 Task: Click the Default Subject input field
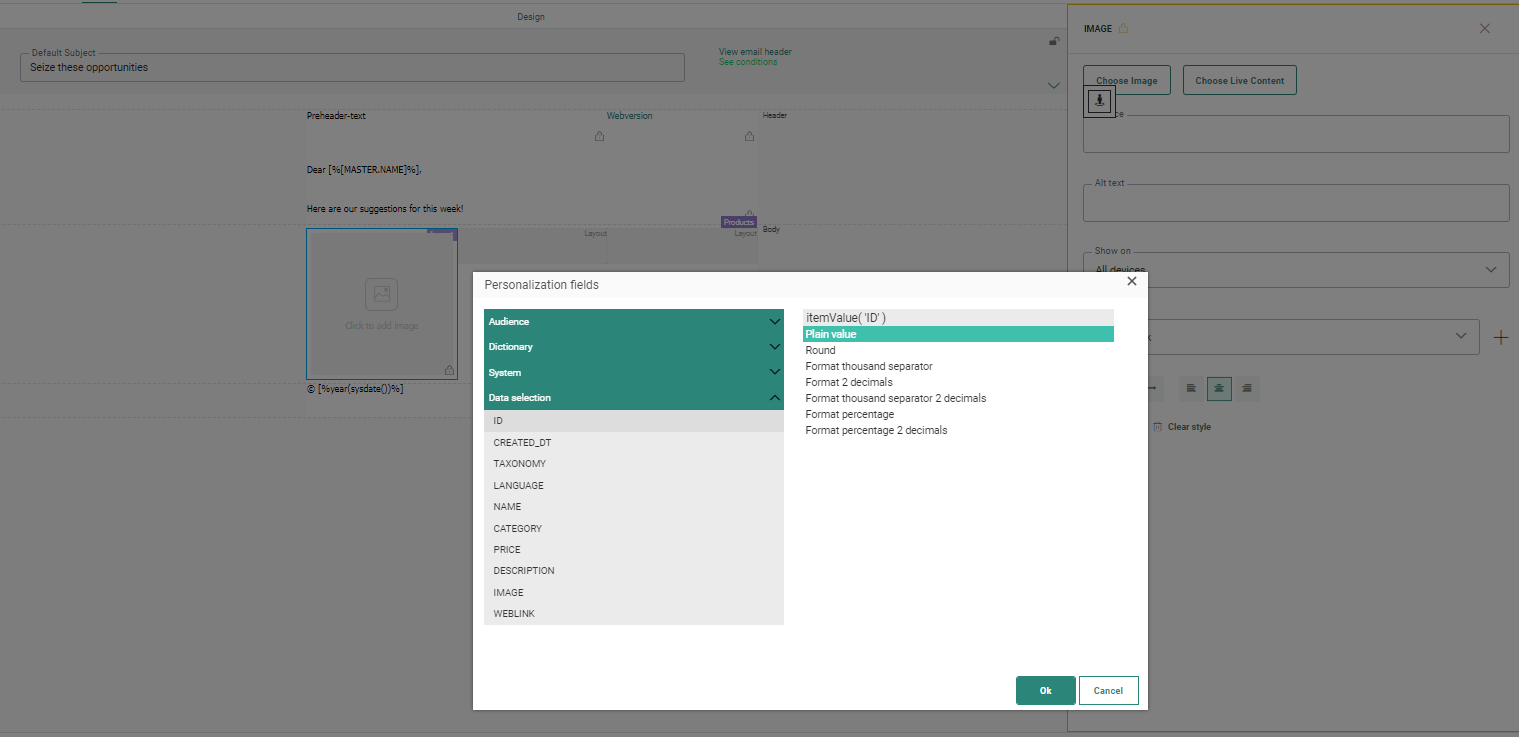point(352,68)
